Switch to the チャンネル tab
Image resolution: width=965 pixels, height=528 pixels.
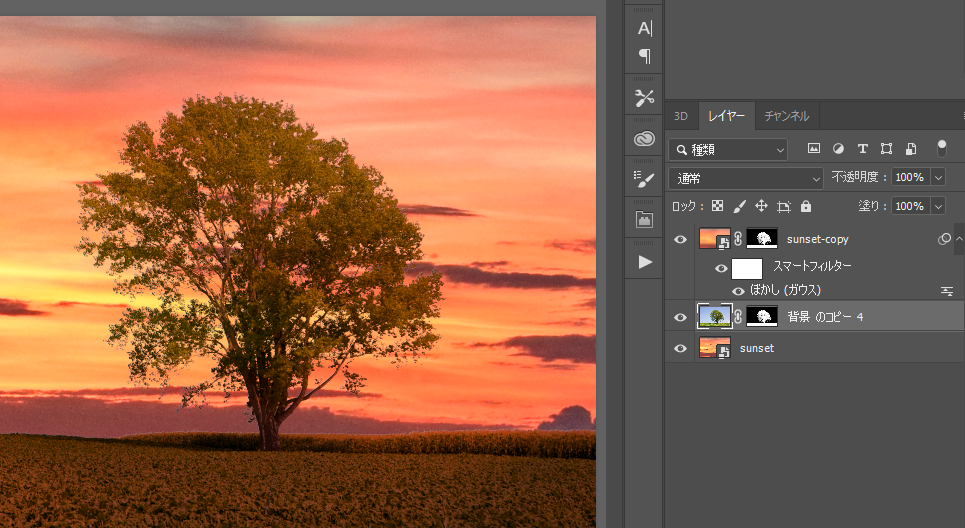click(786, 116)
